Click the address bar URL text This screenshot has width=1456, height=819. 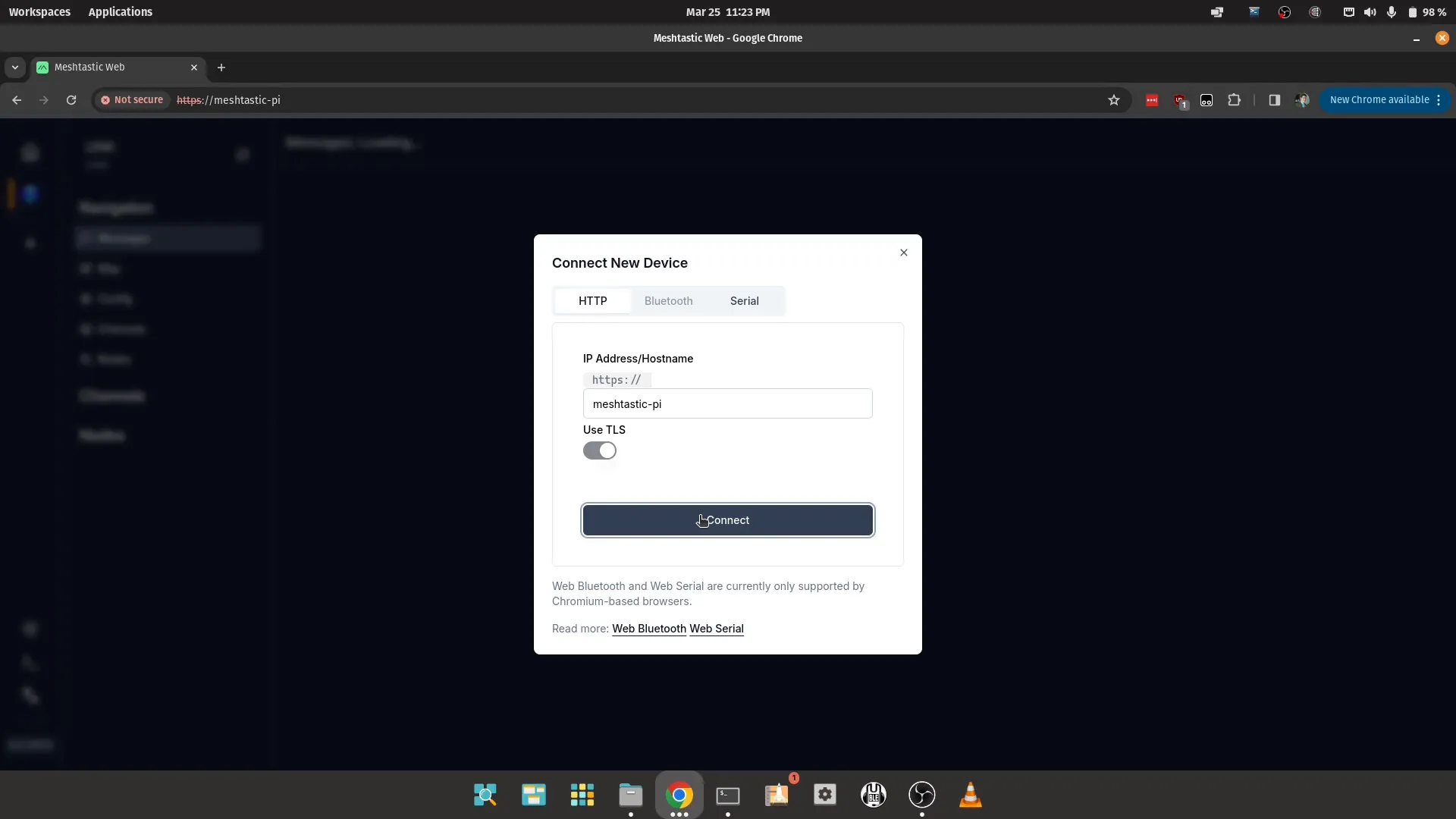[228, 100]
